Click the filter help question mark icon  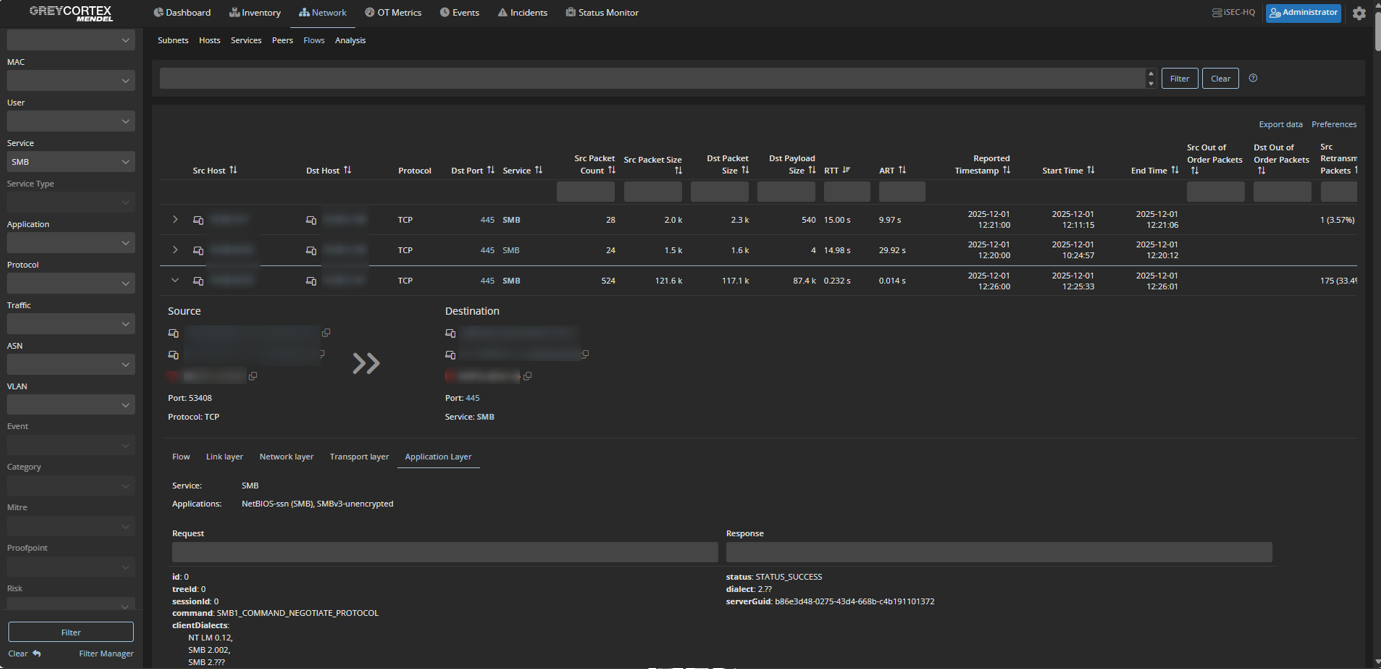point(1253,78)
